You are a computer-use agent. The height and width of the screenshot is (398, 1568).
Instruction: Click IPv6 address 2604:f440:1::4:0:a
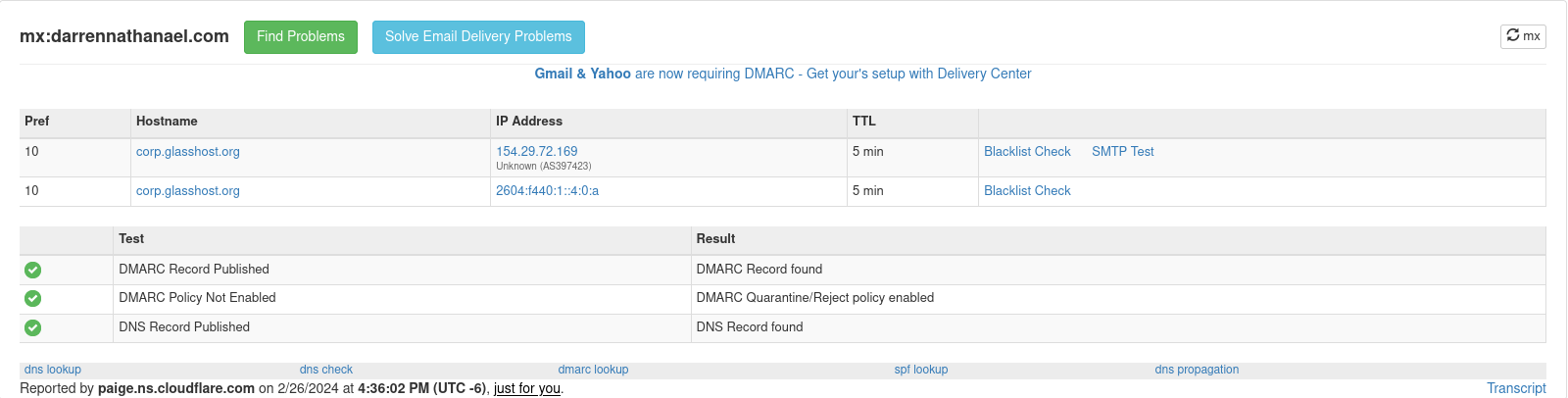547,191
